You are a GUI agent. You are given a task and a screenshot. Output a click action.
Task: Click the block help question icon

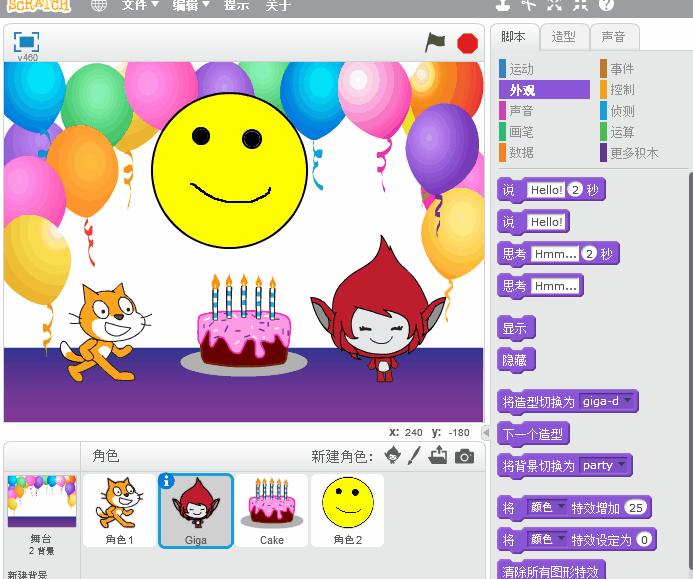click(606, 4)
